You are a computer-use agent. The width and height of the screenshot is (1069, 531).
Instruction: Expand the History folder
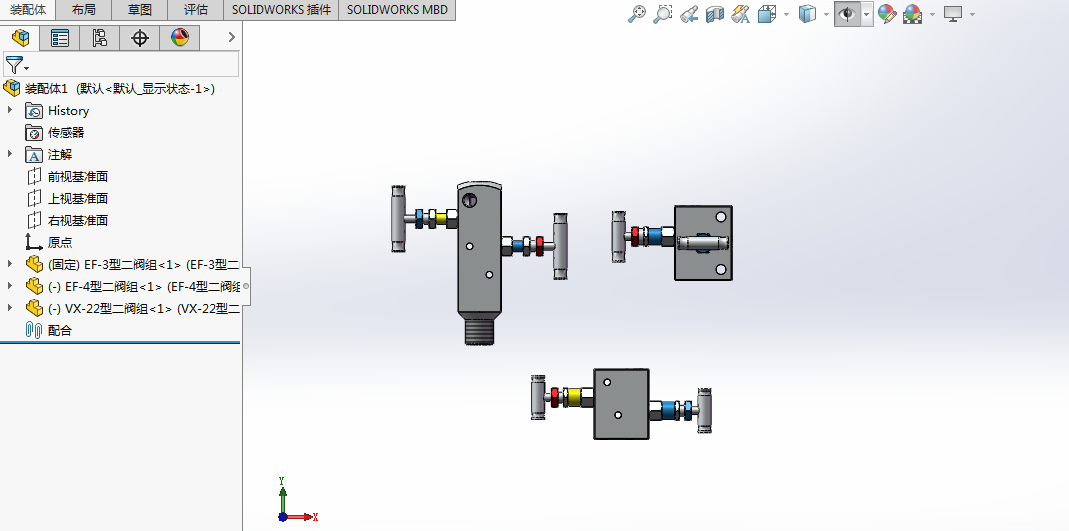(x=10, y=110)
